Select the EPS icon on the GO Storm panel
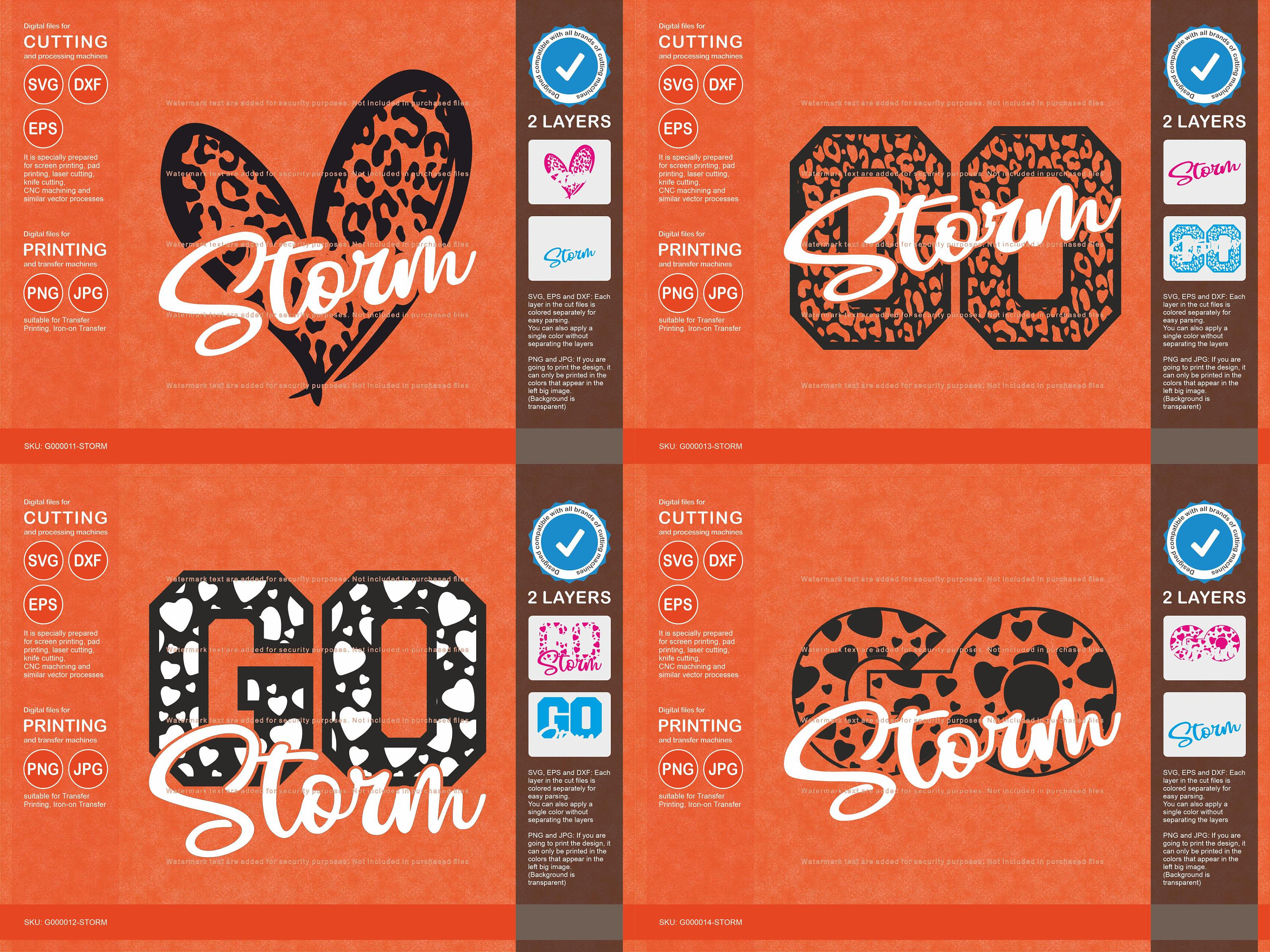This screenshot has width=1270, height=952. coord(44,604)
